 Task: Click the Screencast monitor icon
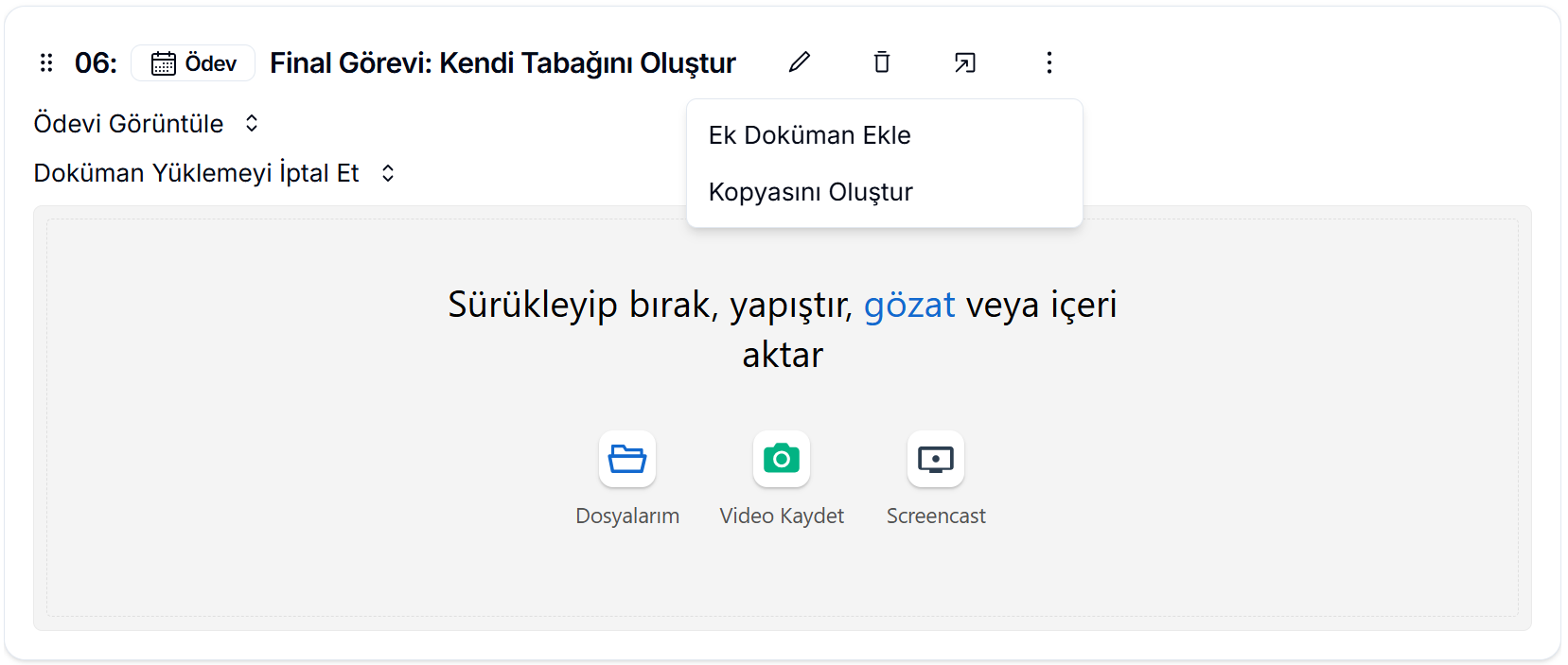pos(936,460)
